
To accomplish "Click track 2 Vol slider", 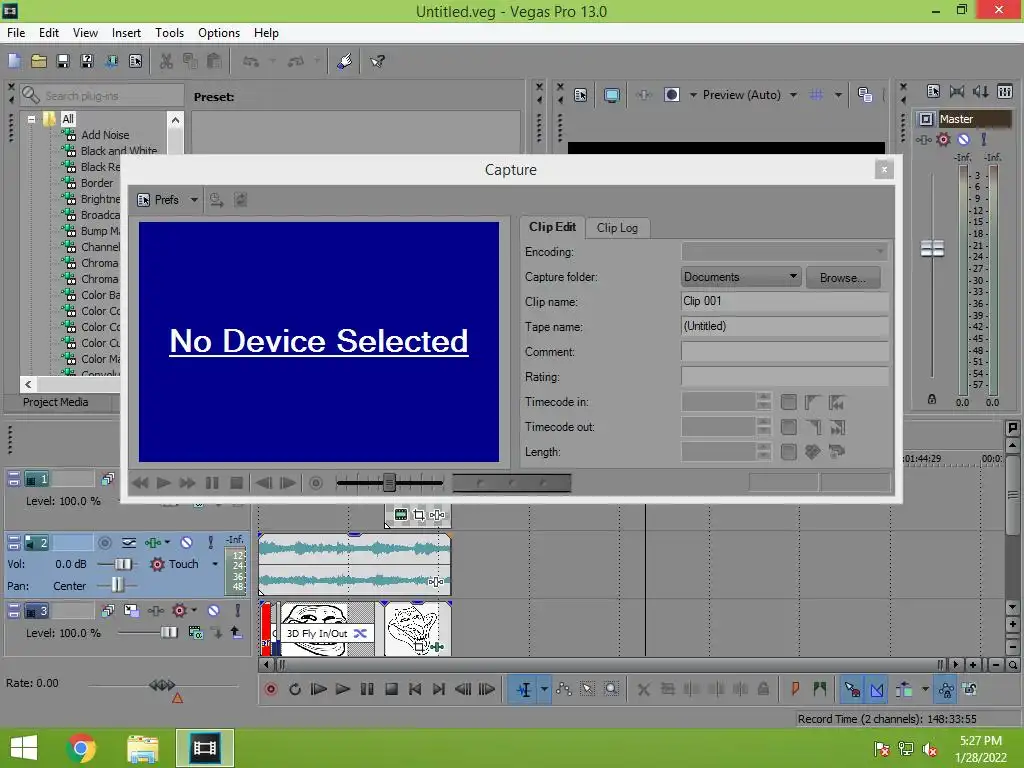I will click(x=122, y=564).
